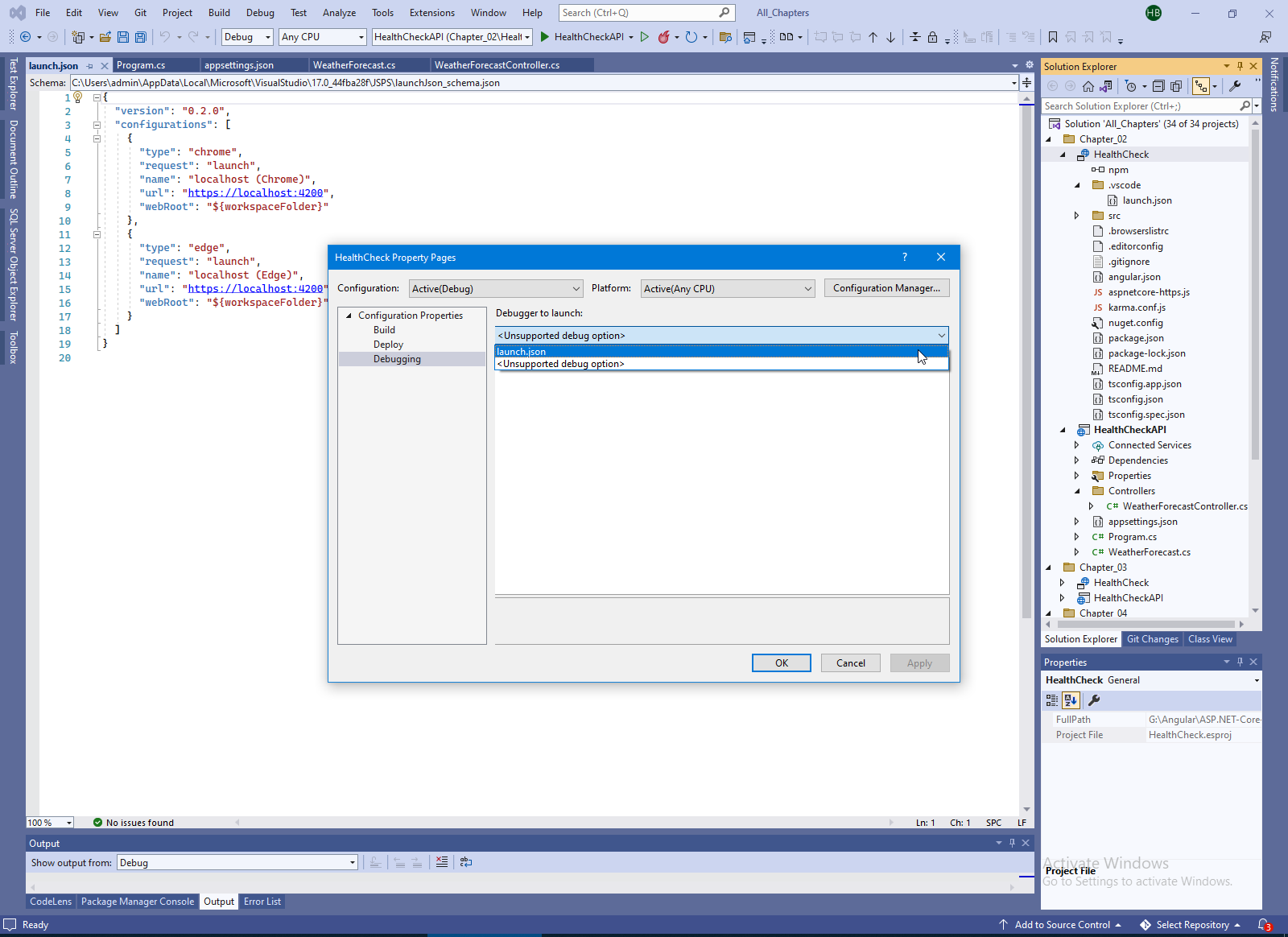Click the Restart circular arrow icon

(691, 37)
